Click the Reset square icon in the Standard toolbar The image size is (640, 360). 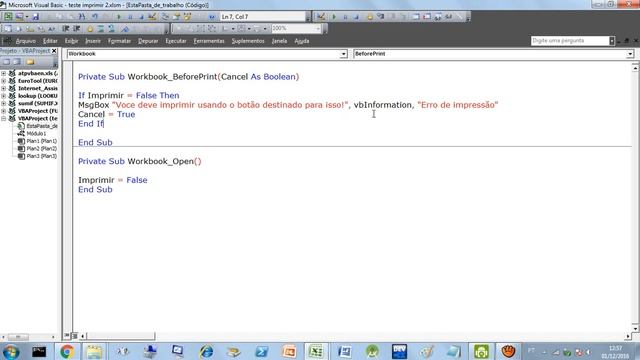tap(141, 17)
